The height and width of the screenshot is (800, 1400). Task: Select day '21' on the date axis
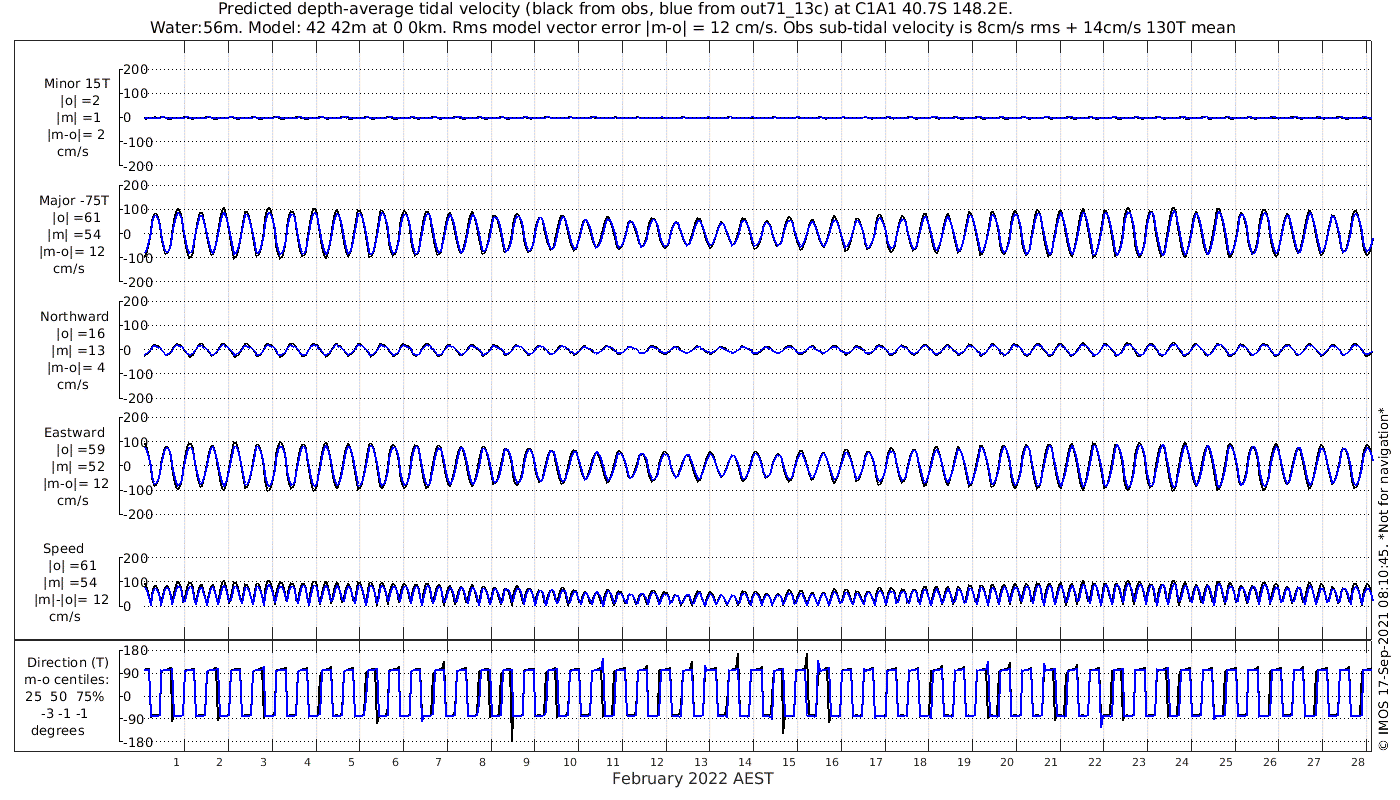coord(1051,762)
